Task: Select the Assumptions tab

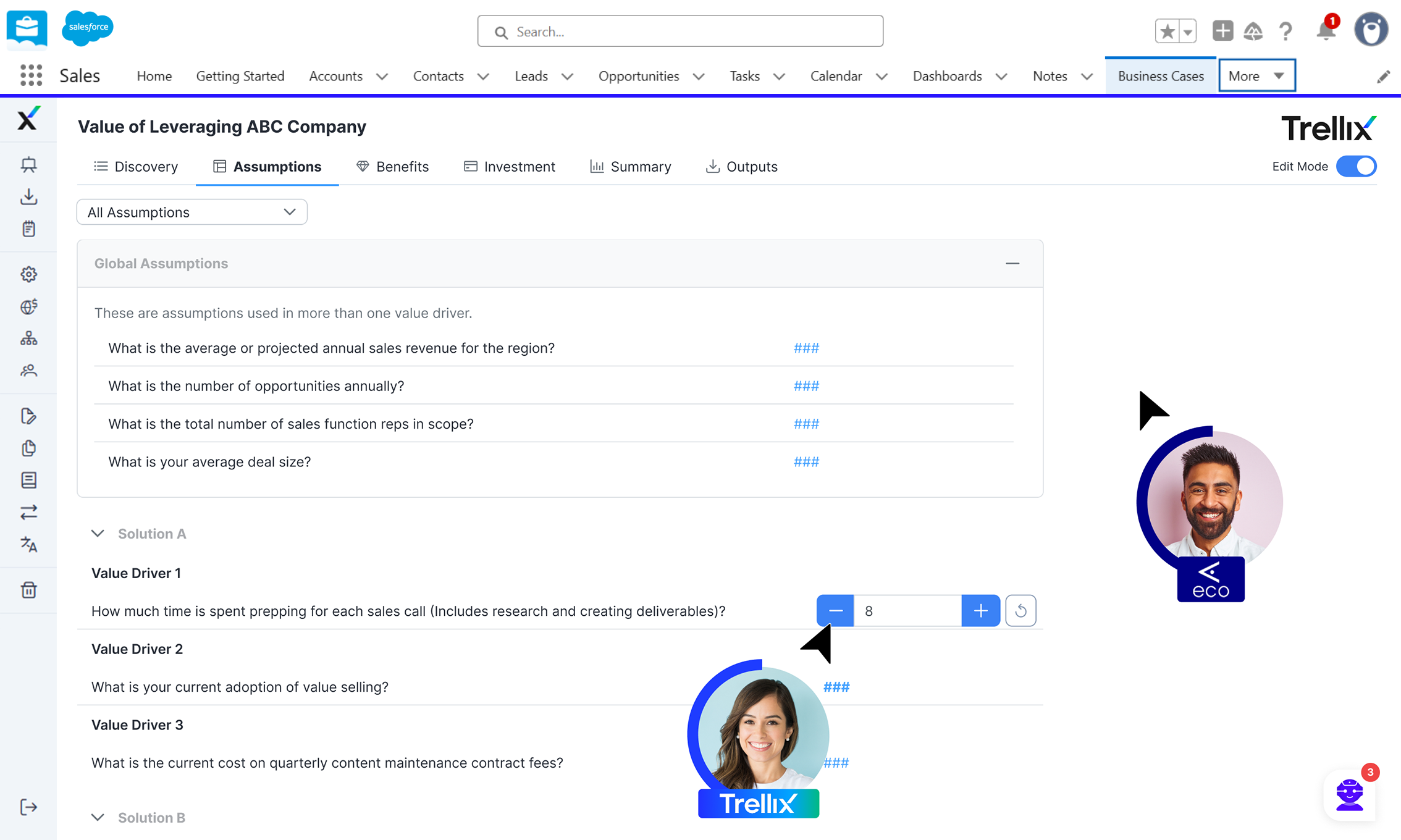Action: coord(267,166)
